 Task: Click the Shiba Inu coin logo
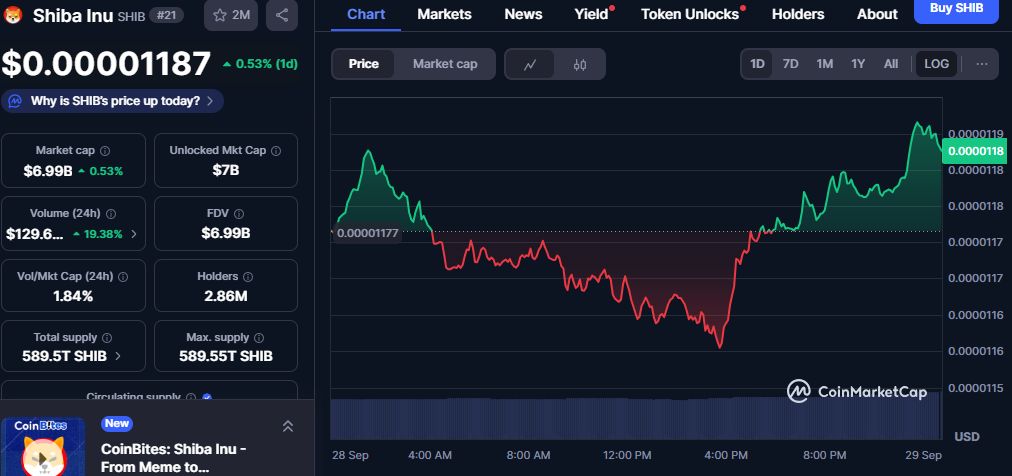point(13,14)
